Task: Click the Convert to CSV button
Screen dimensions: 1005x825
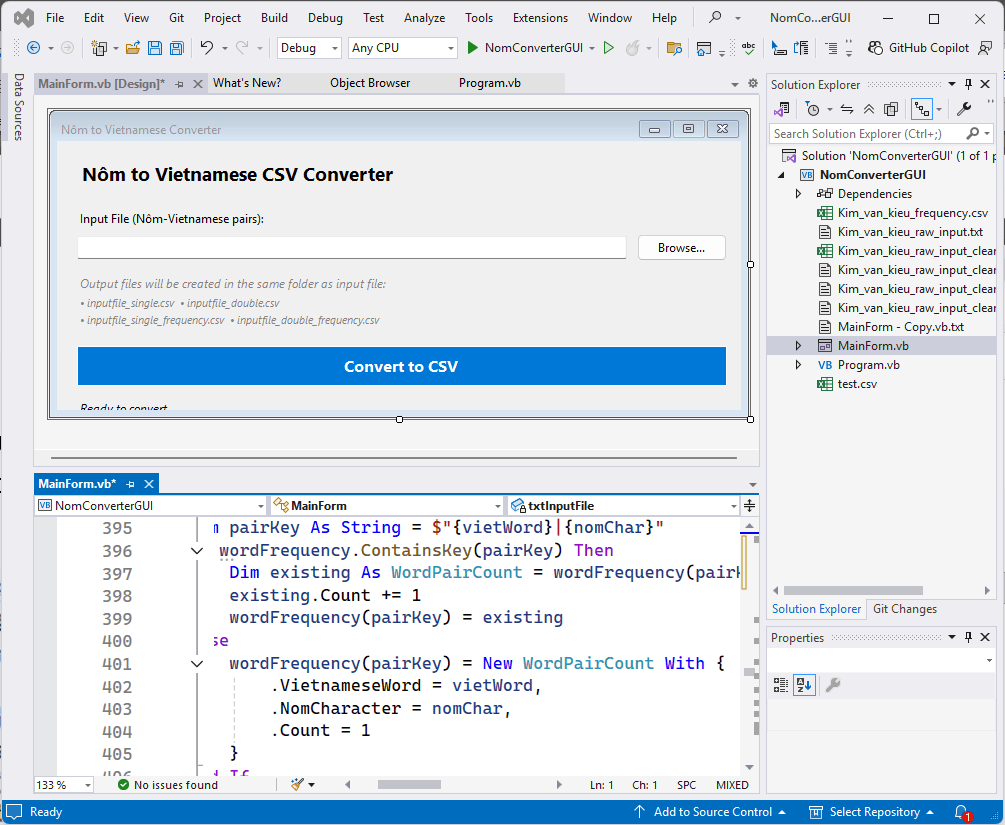Action: coord(401,366)
